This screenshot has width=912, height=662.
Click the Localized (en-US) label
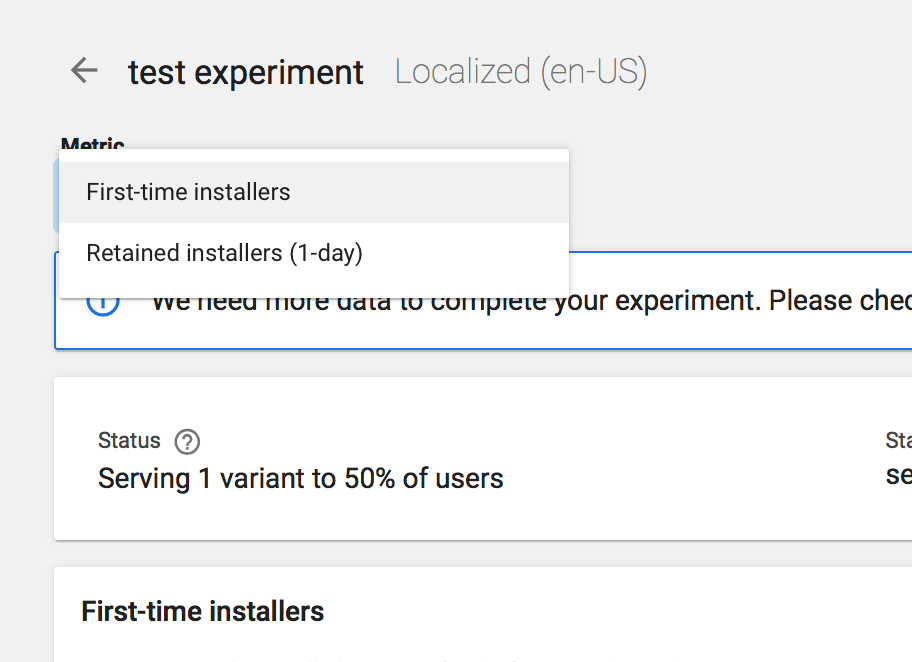(521, 72)
